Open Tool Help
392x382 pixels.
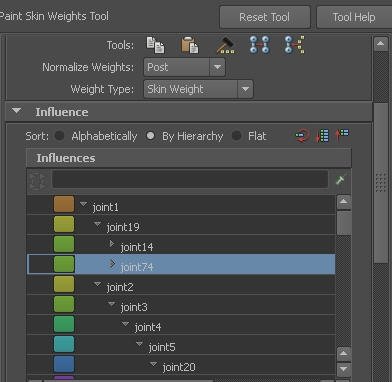point(354,17)
